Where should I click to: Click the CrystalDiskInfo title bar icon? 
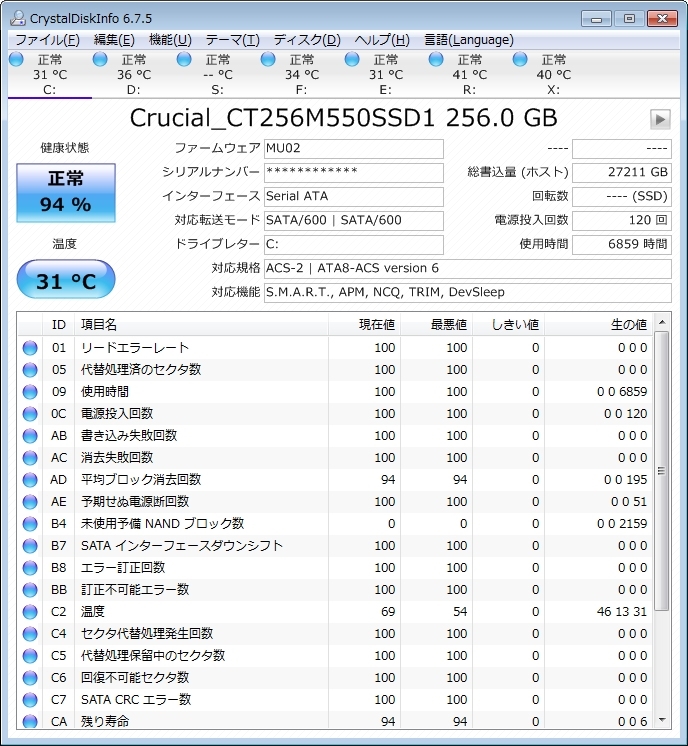coord(18,19)
